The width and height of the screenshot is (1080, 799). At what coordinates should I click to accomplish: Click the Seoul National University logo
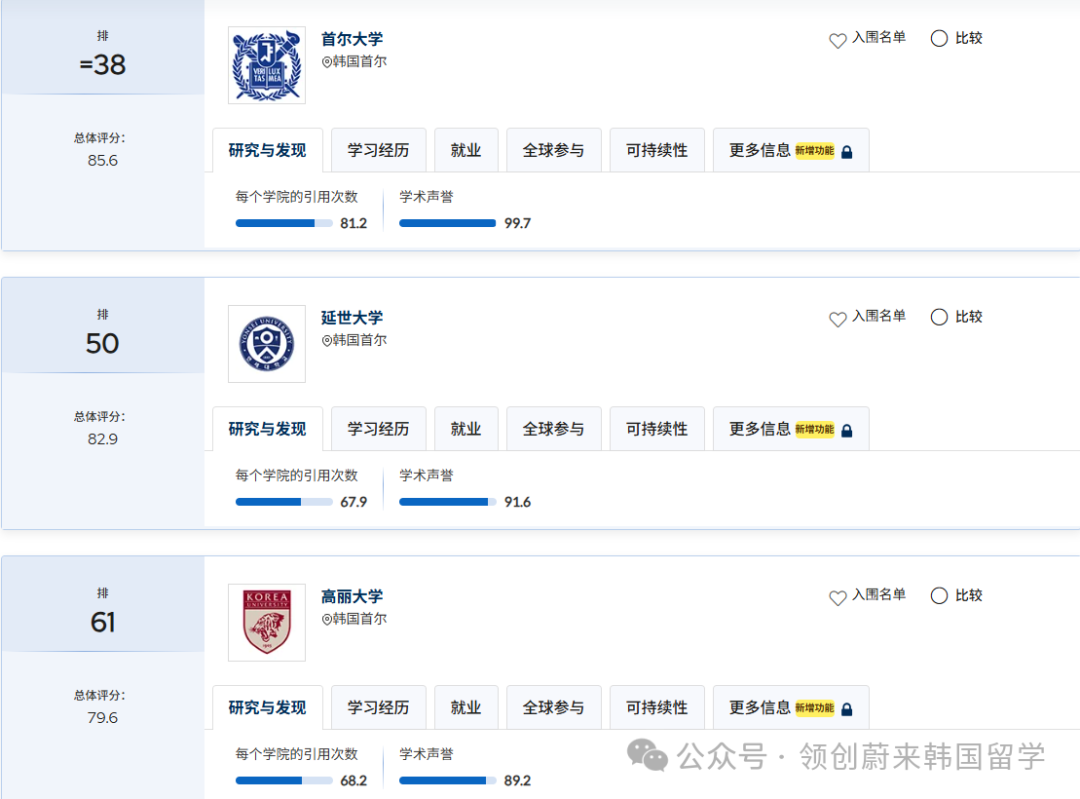[267, 65]
